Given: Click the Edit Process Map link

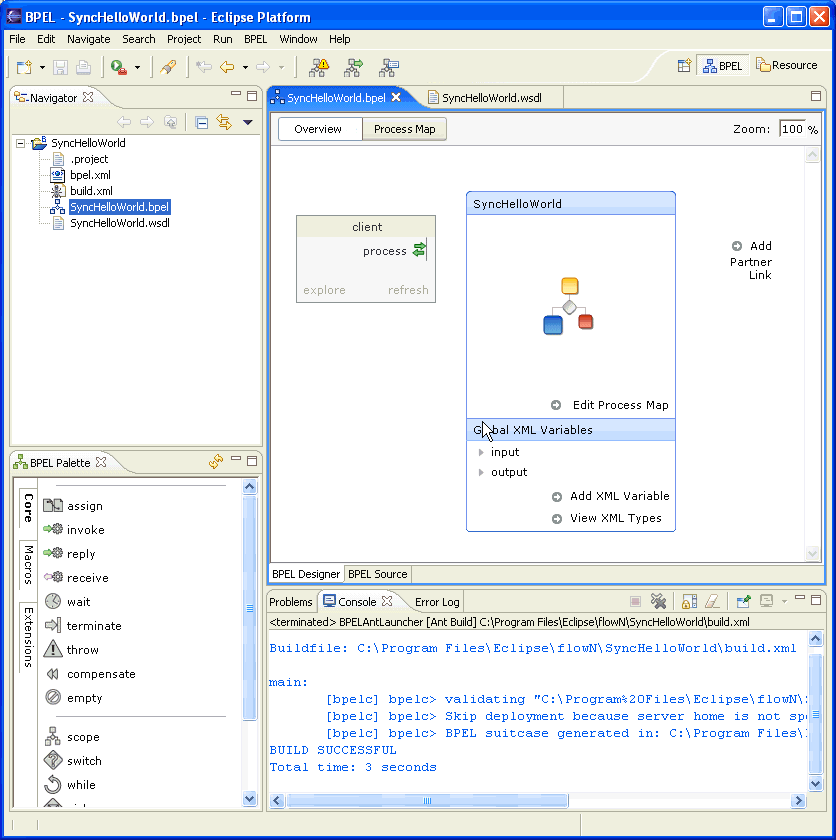Looking at the screenshot, I should pyautogui.click(x=610, y=405).
